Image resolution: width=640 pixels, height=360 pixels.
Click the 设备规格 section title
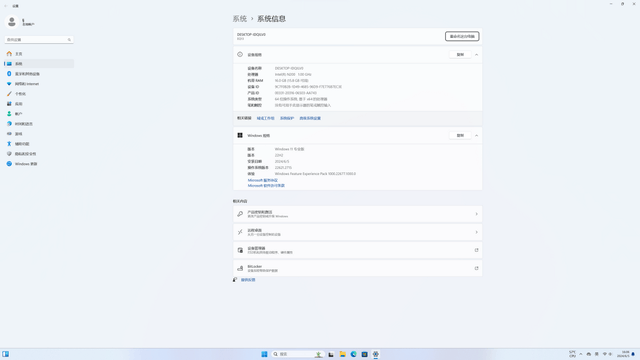tap(255, 55)
